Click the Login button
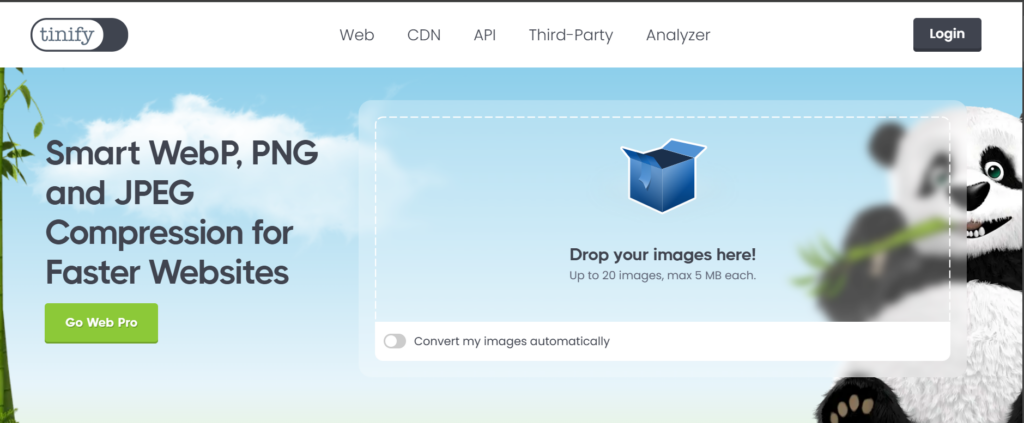 947,35
